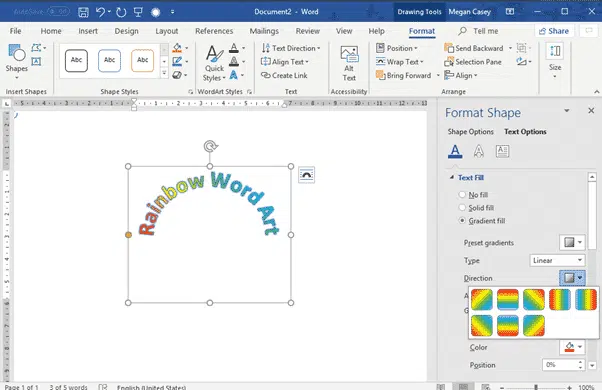Click the Create Link command

pos(284,76)
